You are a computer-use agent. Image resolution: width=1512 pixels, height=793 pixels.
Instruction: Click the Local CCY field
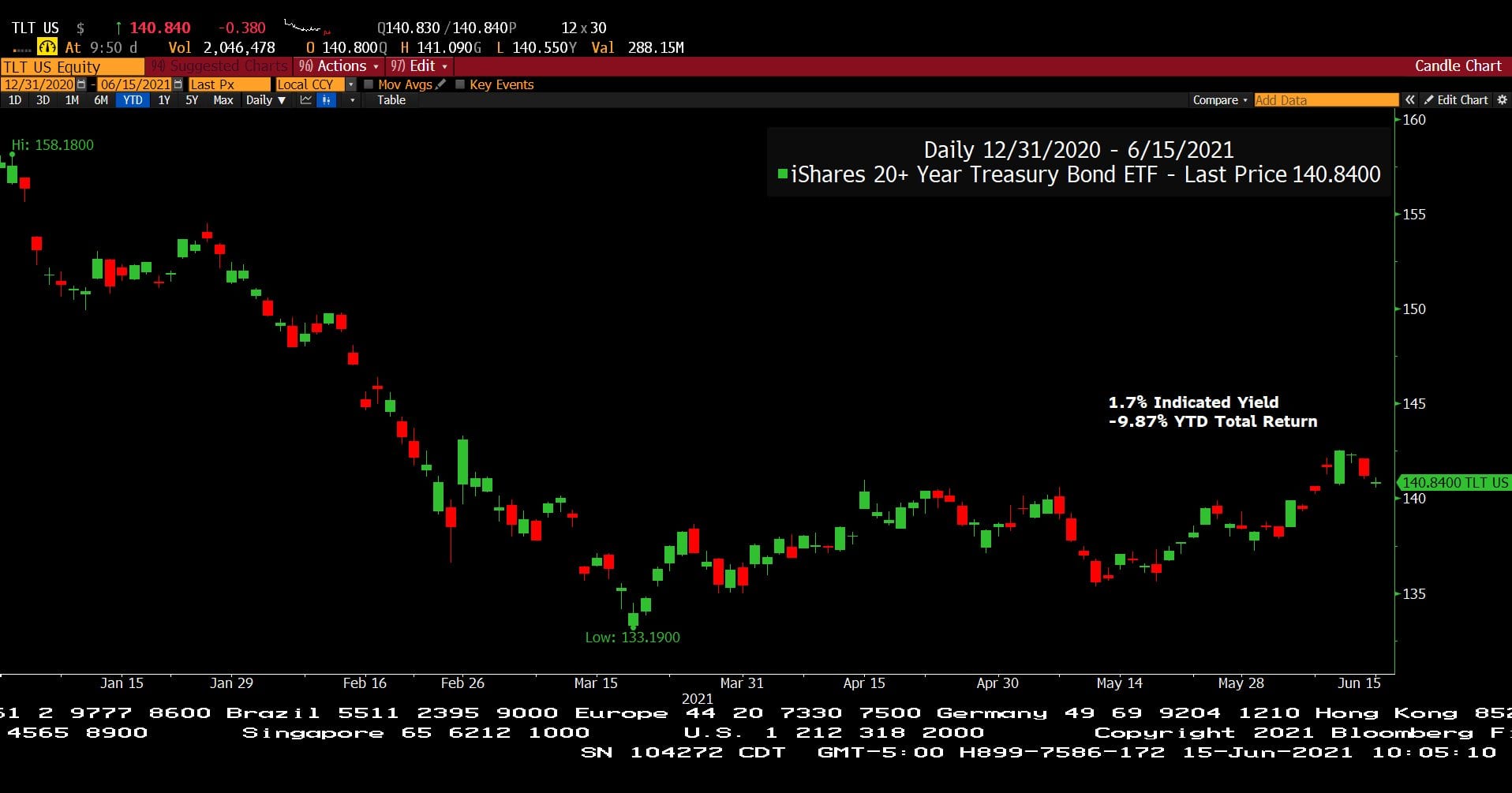click(x=310, y=84)
